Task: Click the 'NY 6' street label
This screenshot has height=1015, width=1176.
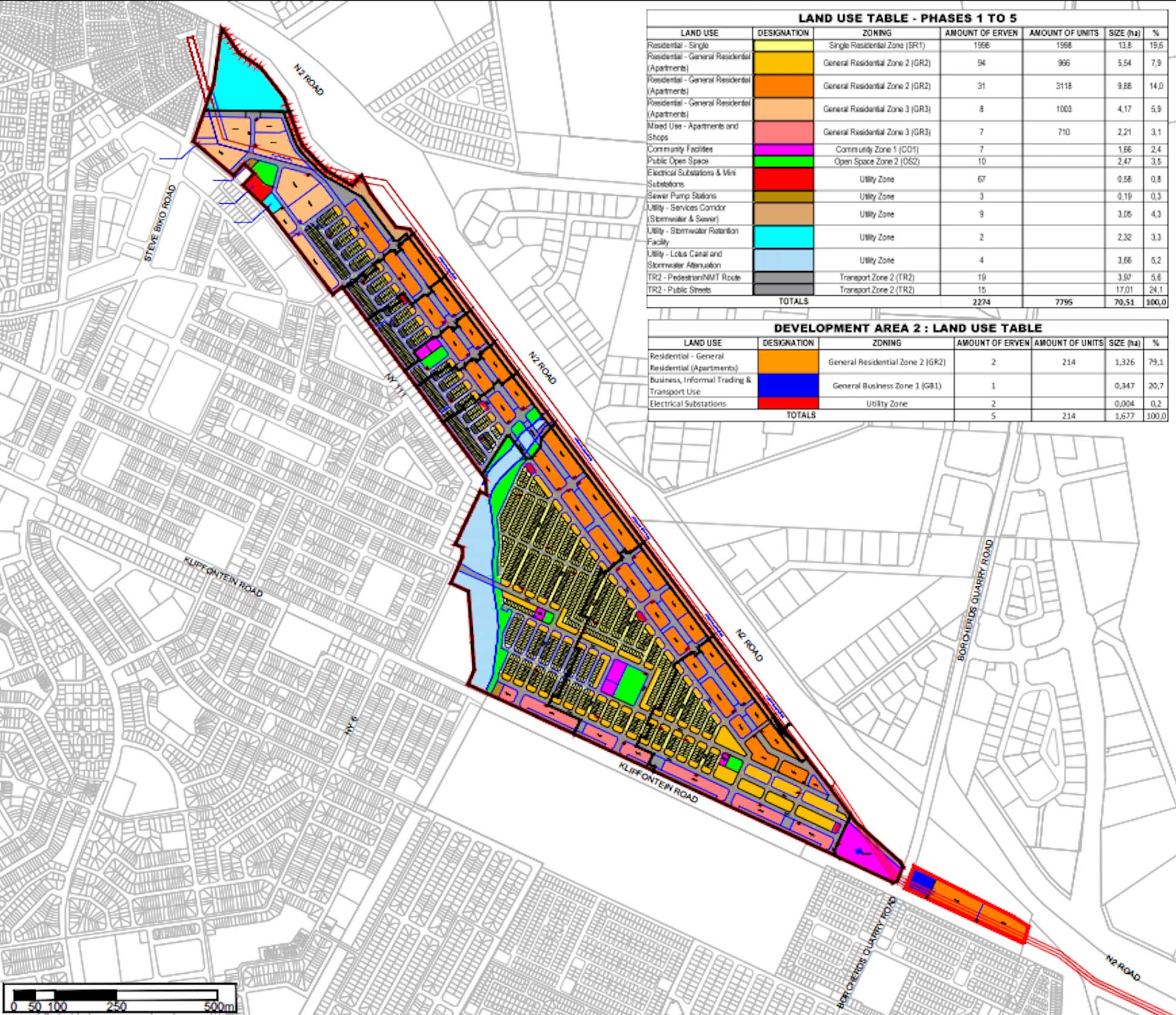Action: coord(351,726)
